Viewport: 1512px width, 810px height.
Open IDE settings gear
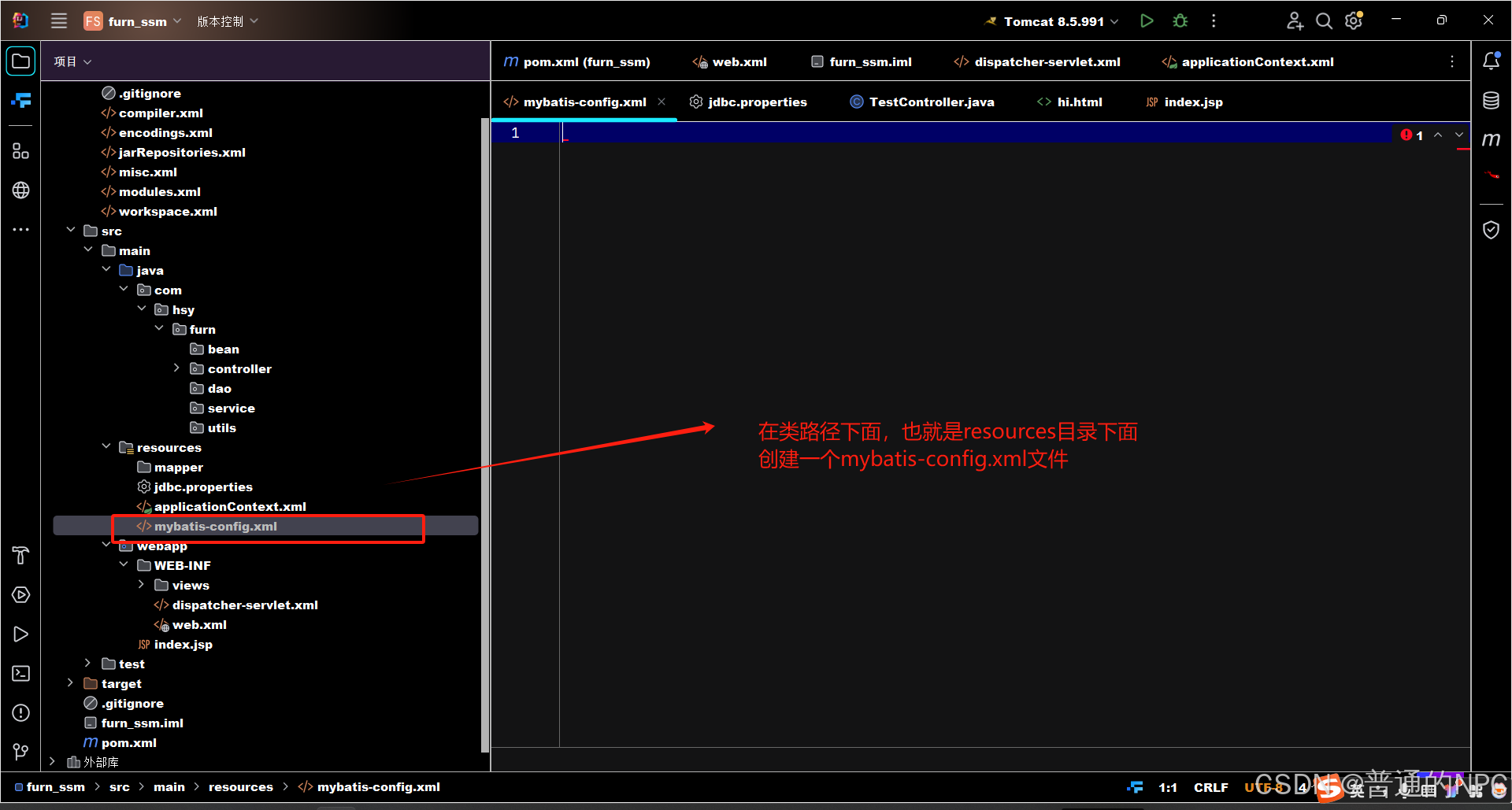(x=1354, y=21)
